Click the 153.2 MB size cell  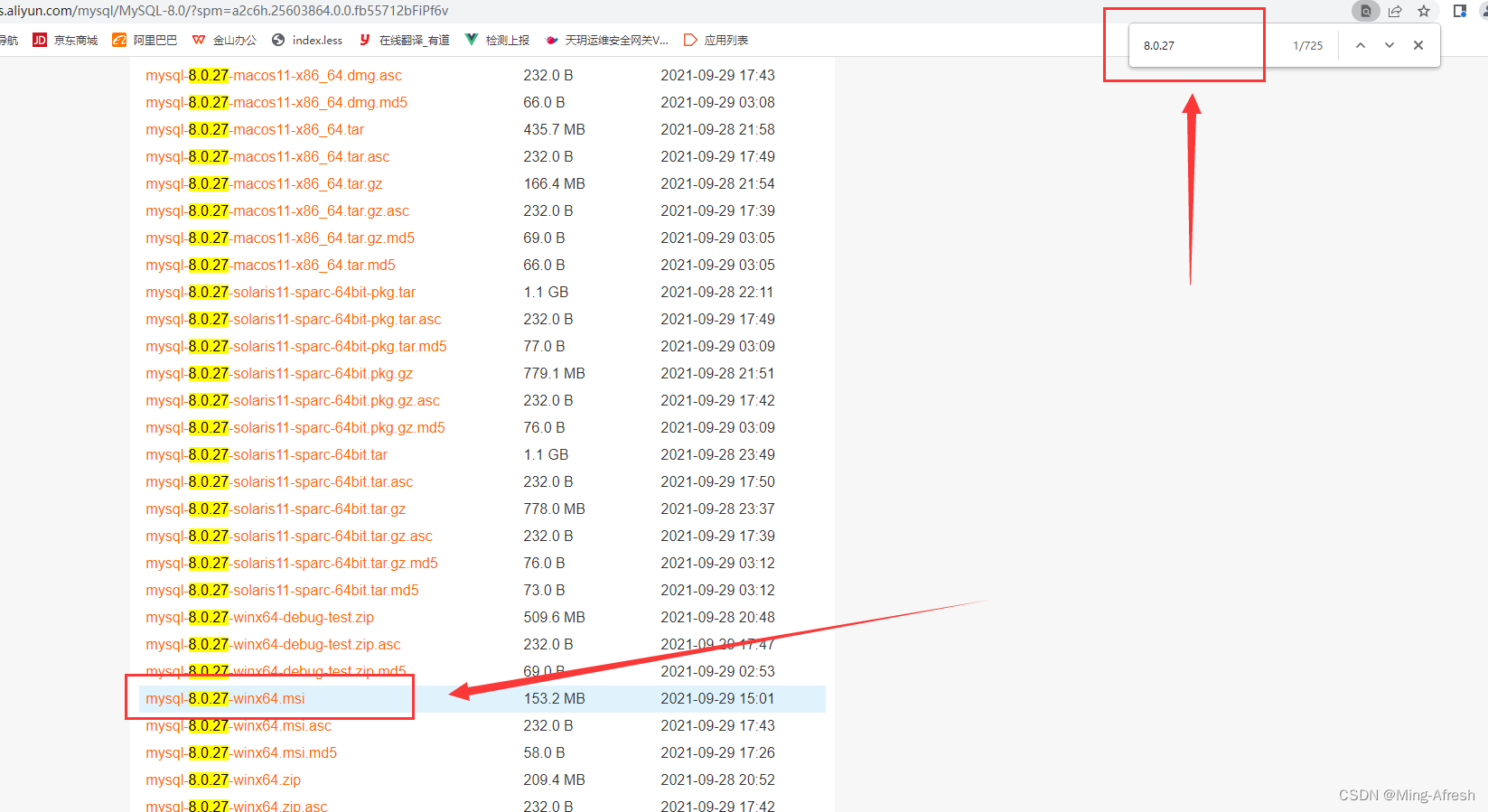pyautogui.click(x=554, y=698)
